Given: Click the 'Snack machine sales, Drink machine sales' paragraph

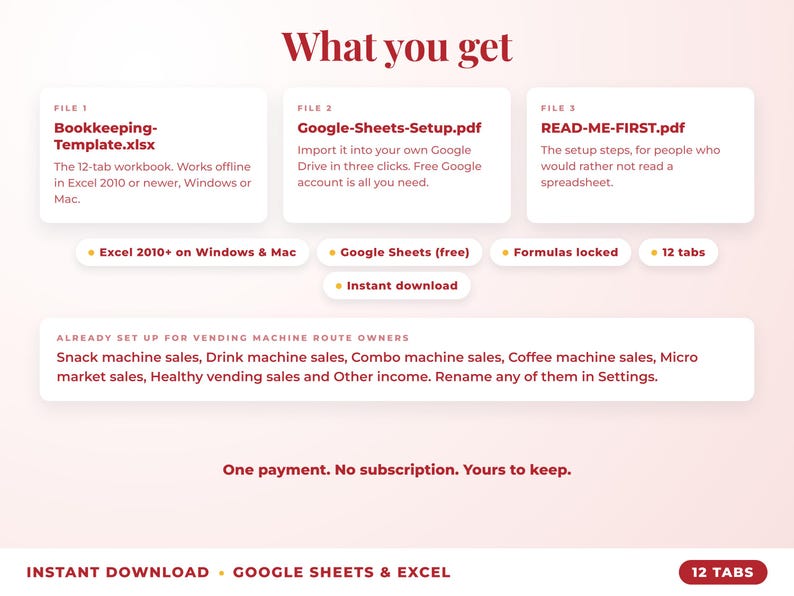Looking at the screenshot, I should 377,367.
